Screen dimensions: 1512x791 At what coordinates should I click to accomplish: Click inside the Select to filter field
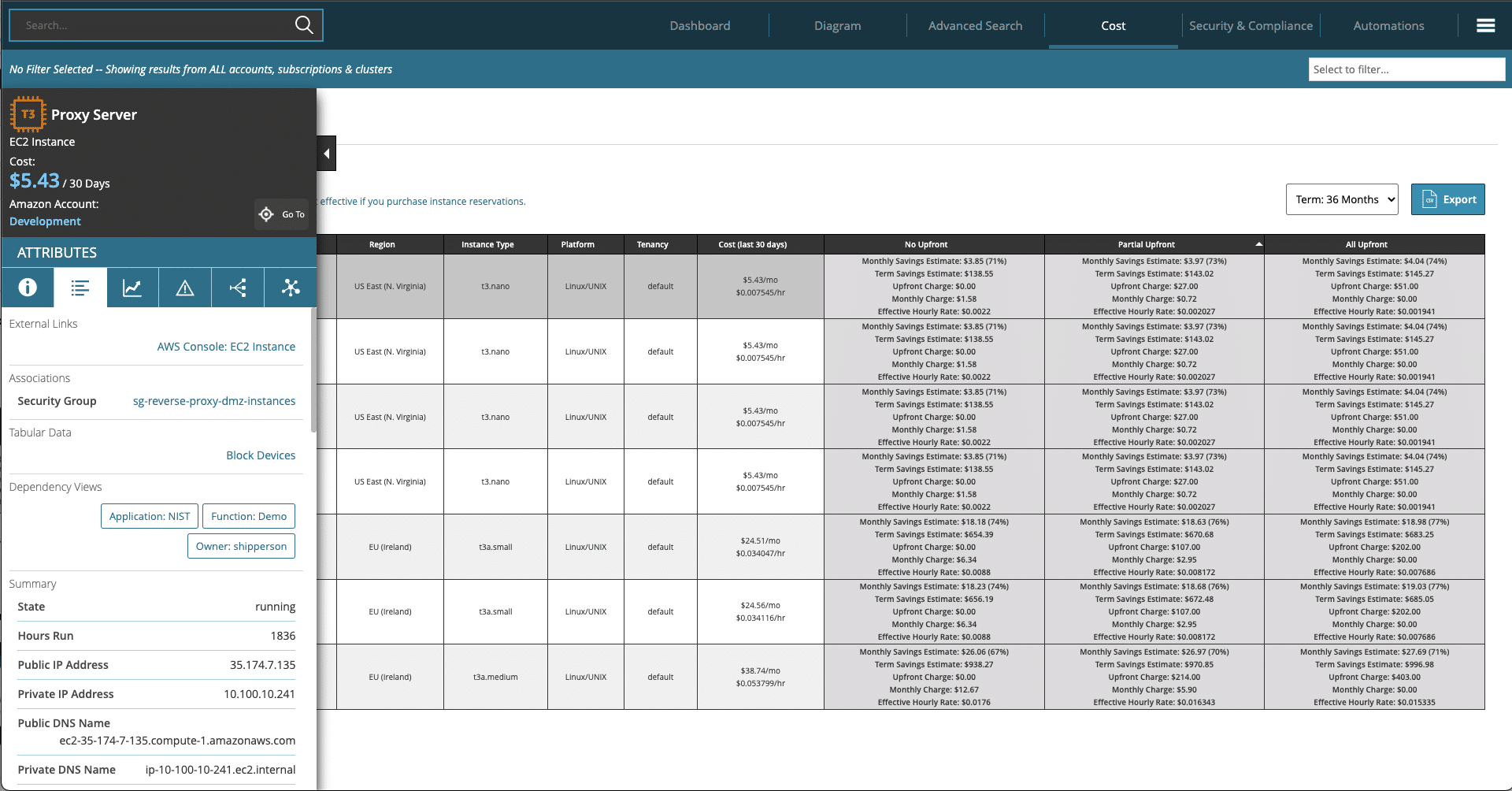tap(1406, 69)
